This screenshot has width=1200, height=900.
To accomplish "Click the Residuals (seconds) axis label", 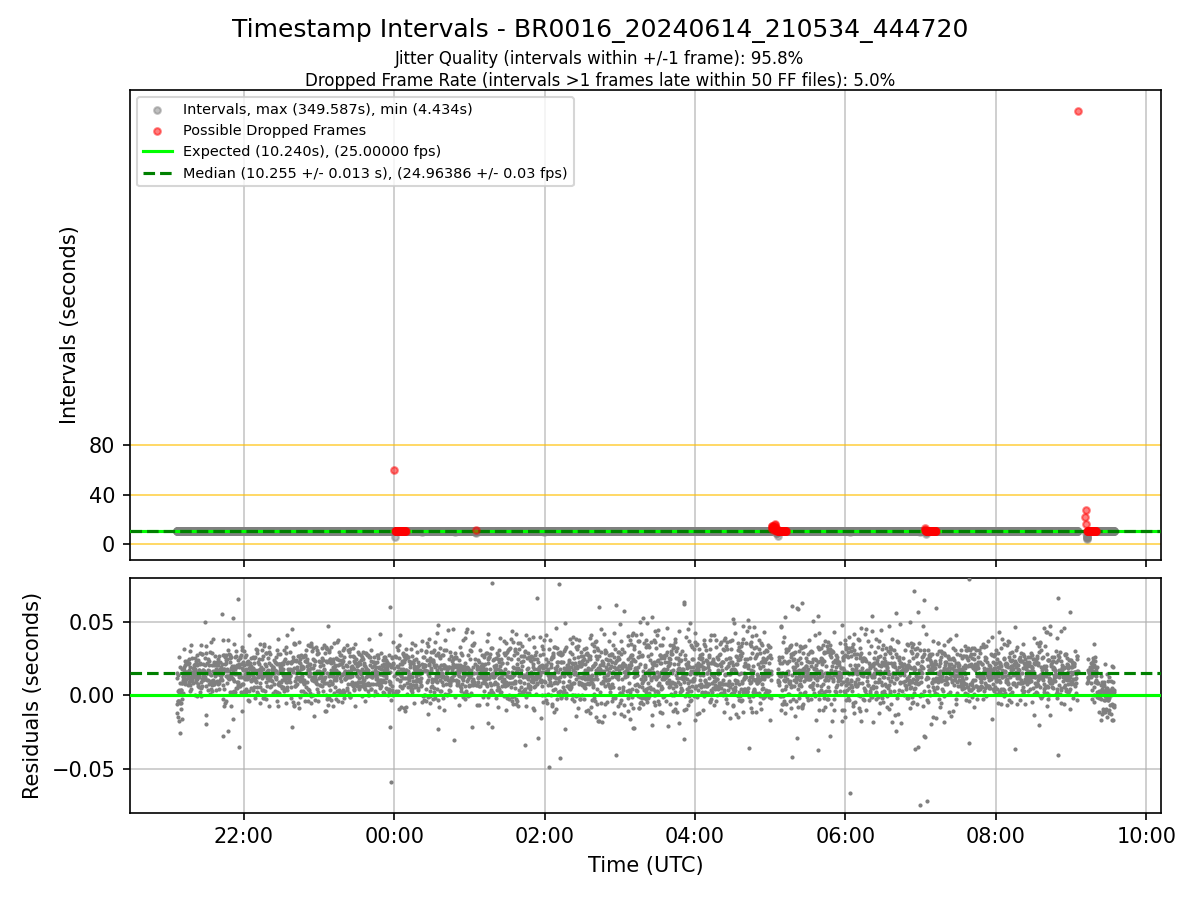I will point(32,696).
